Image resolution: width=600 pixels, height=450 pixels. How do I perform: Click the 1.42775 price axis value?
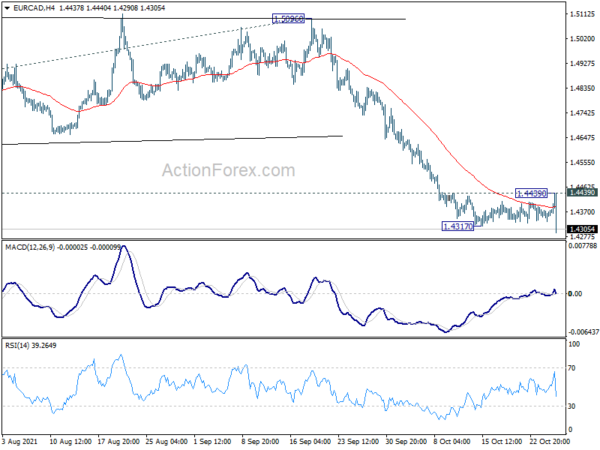(582, 237)
